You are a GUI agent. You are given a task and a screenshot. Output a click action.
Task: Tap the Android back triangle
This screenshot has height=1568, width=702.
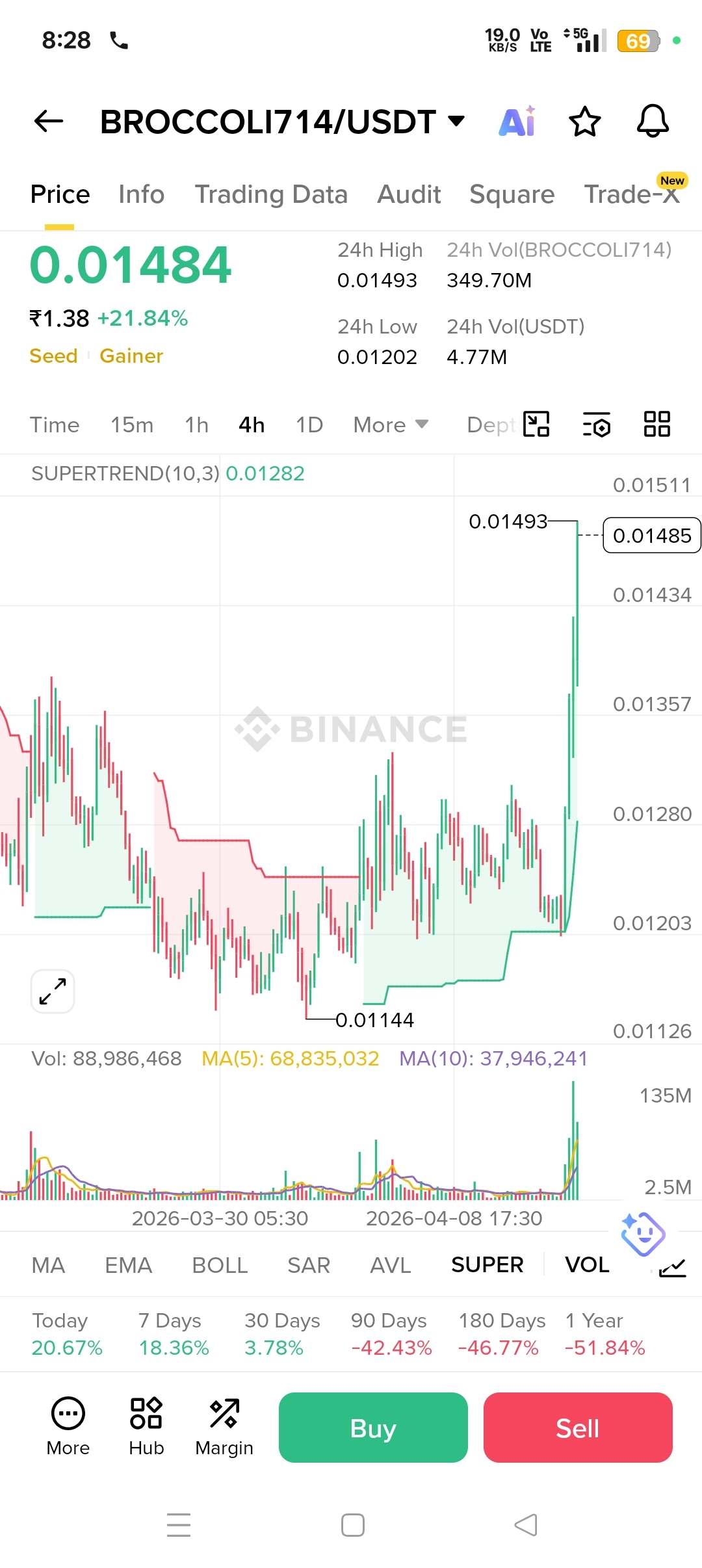526,1525
